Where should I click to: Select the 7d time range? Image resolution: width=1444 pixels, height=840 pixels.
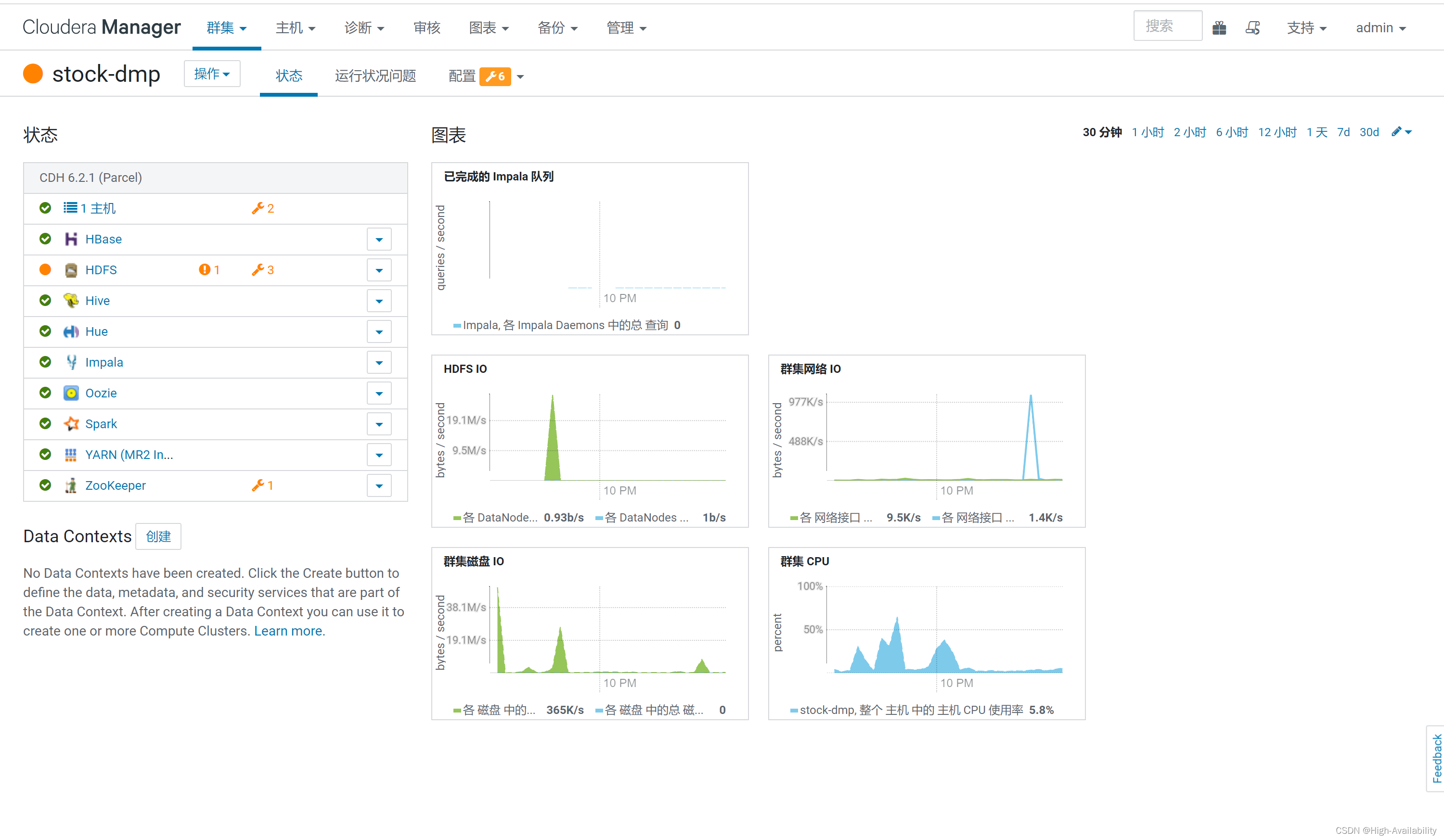1343,132
